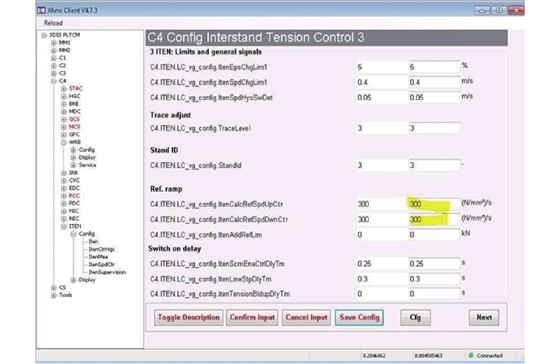Select the MDC tree item
Screen dimensions: 560x364
point(74,111)
